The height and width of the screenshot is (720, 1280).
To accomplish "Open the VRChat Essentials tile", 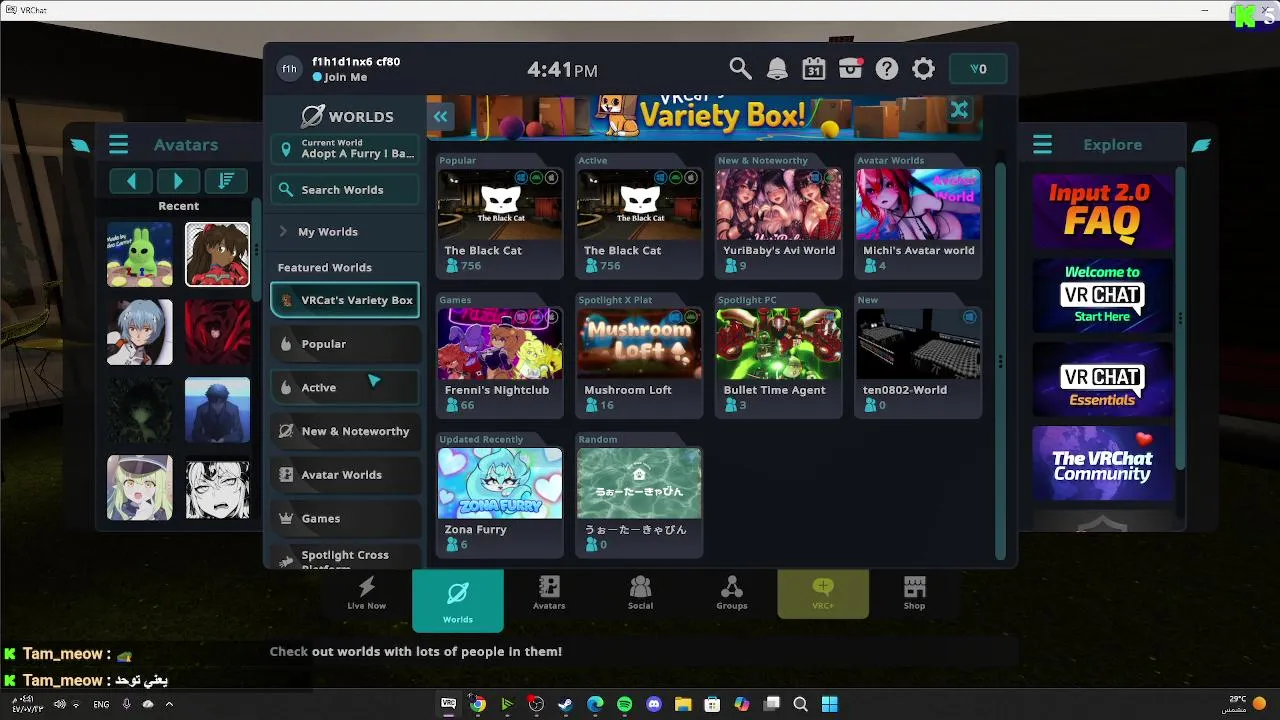I will tap(1102, 379).
